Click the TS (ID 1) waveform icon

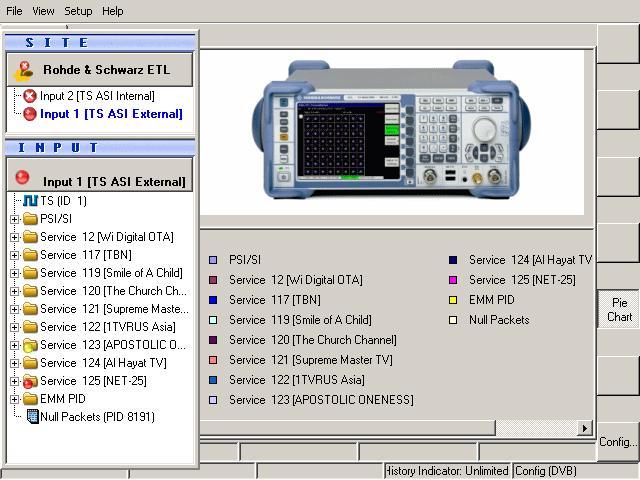point(31,201)
